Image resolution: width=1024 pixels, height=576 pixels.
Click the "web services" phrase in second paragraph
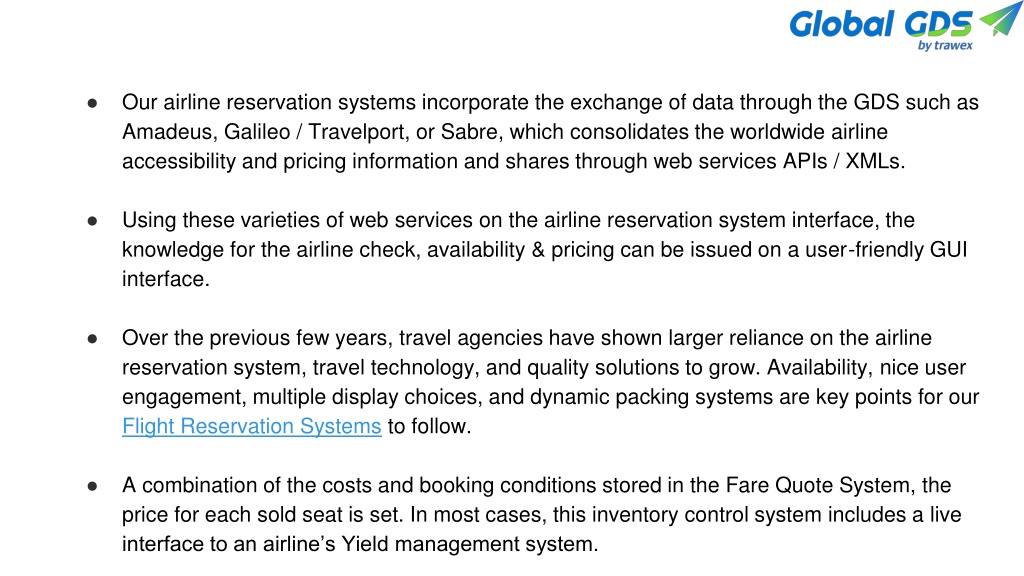pyautogui.click(x=410, y=221)
